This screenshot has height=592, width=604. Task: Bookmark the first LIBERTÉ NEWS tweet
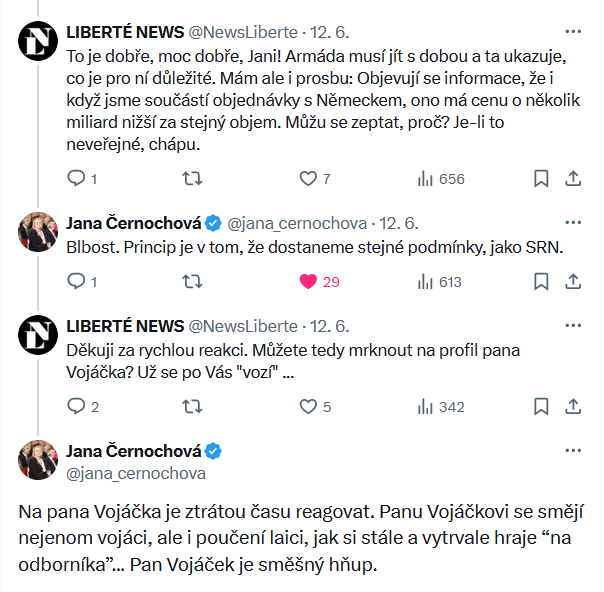tap(541, 178)
